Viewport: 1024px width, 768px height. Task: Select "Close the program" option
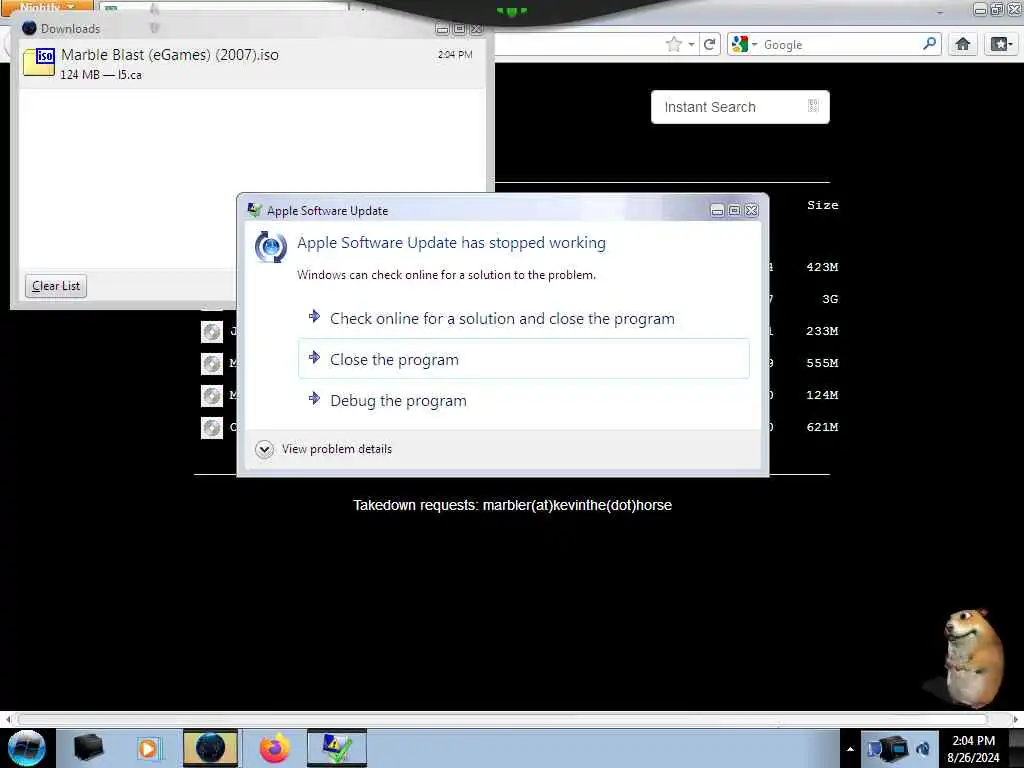coord(523,359)
